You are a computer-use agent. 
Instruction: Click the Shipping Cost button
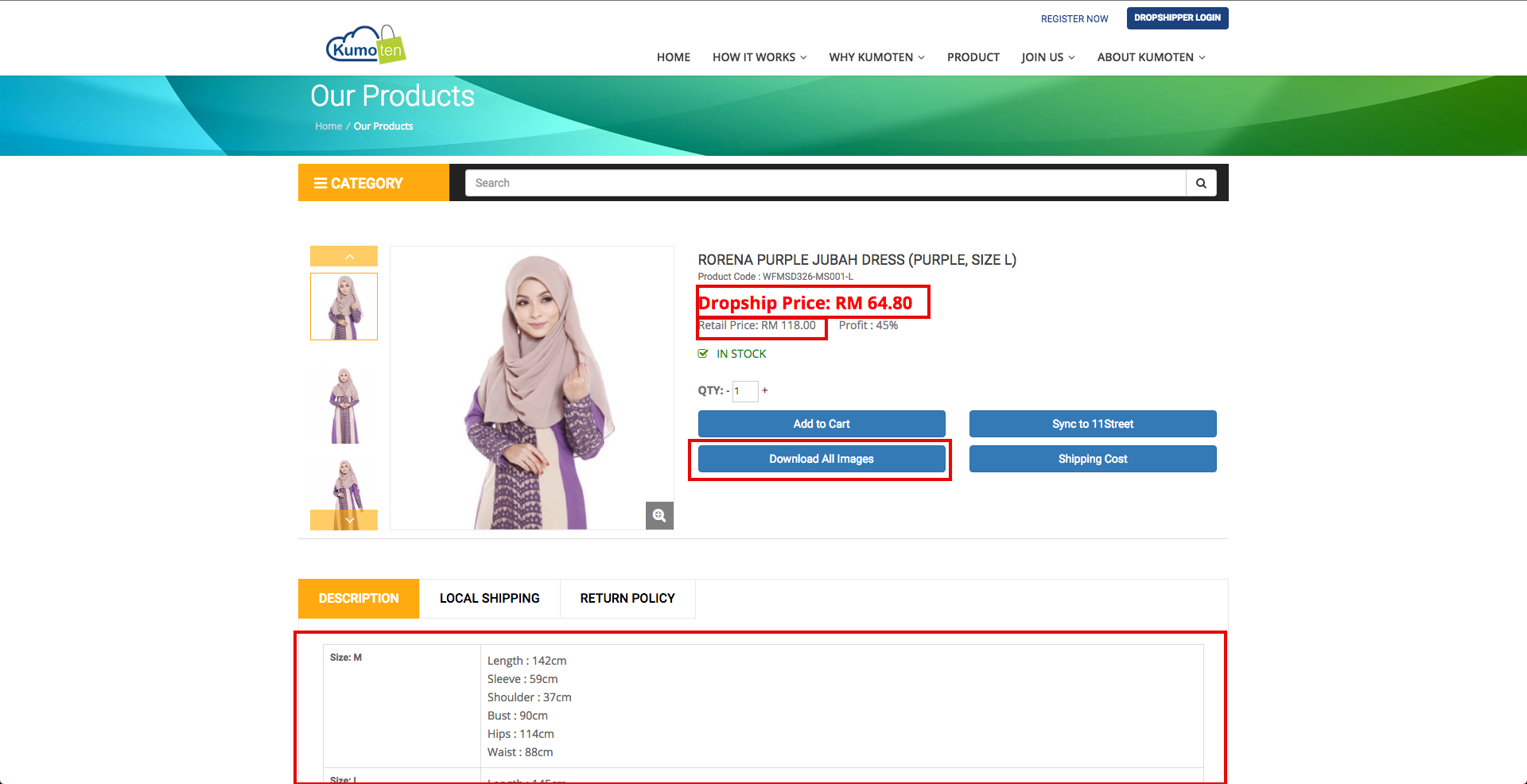(1093, 459)
